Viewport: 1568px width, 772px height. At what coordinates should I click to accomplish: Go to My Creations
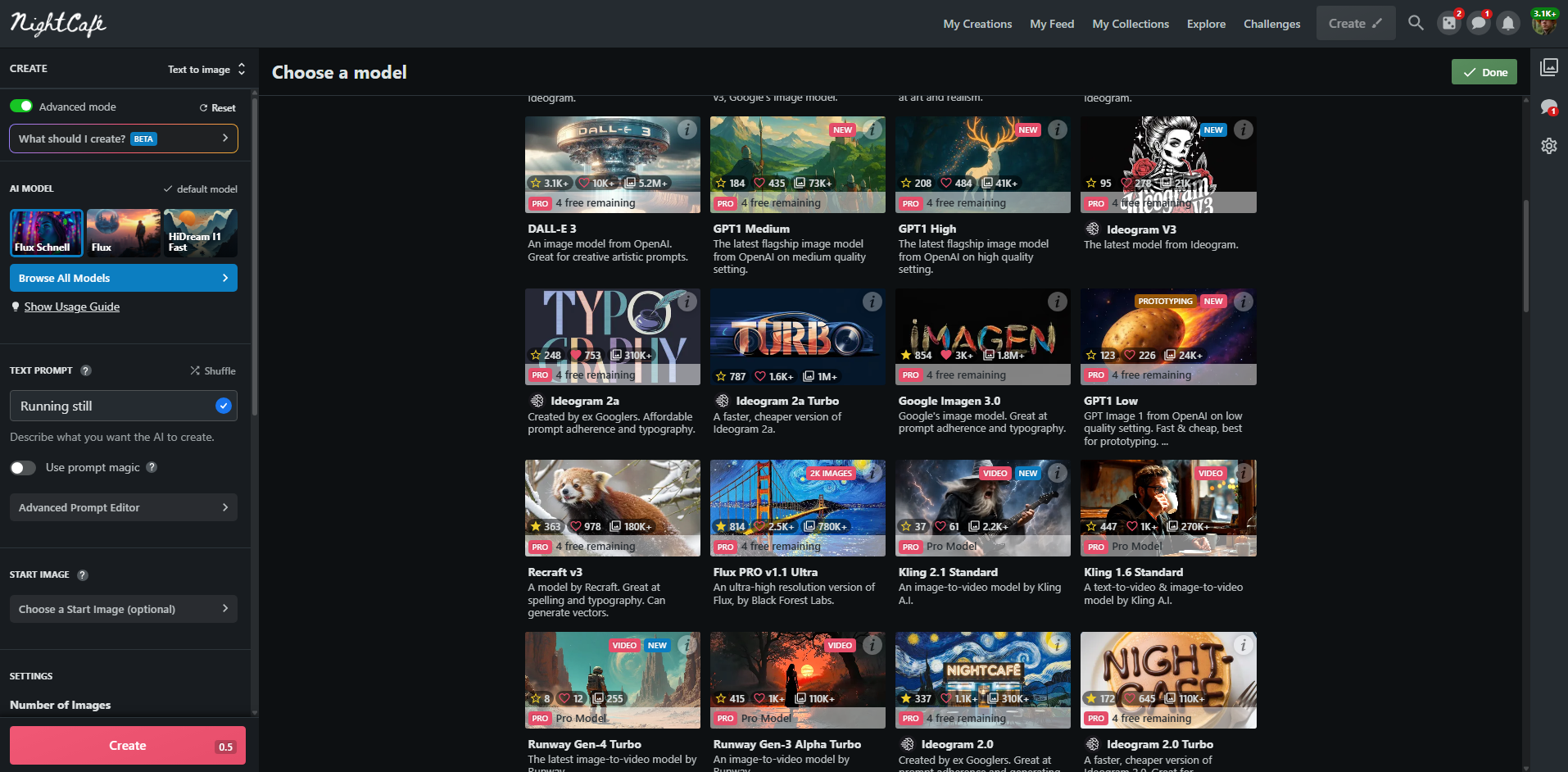pos(977,24)
